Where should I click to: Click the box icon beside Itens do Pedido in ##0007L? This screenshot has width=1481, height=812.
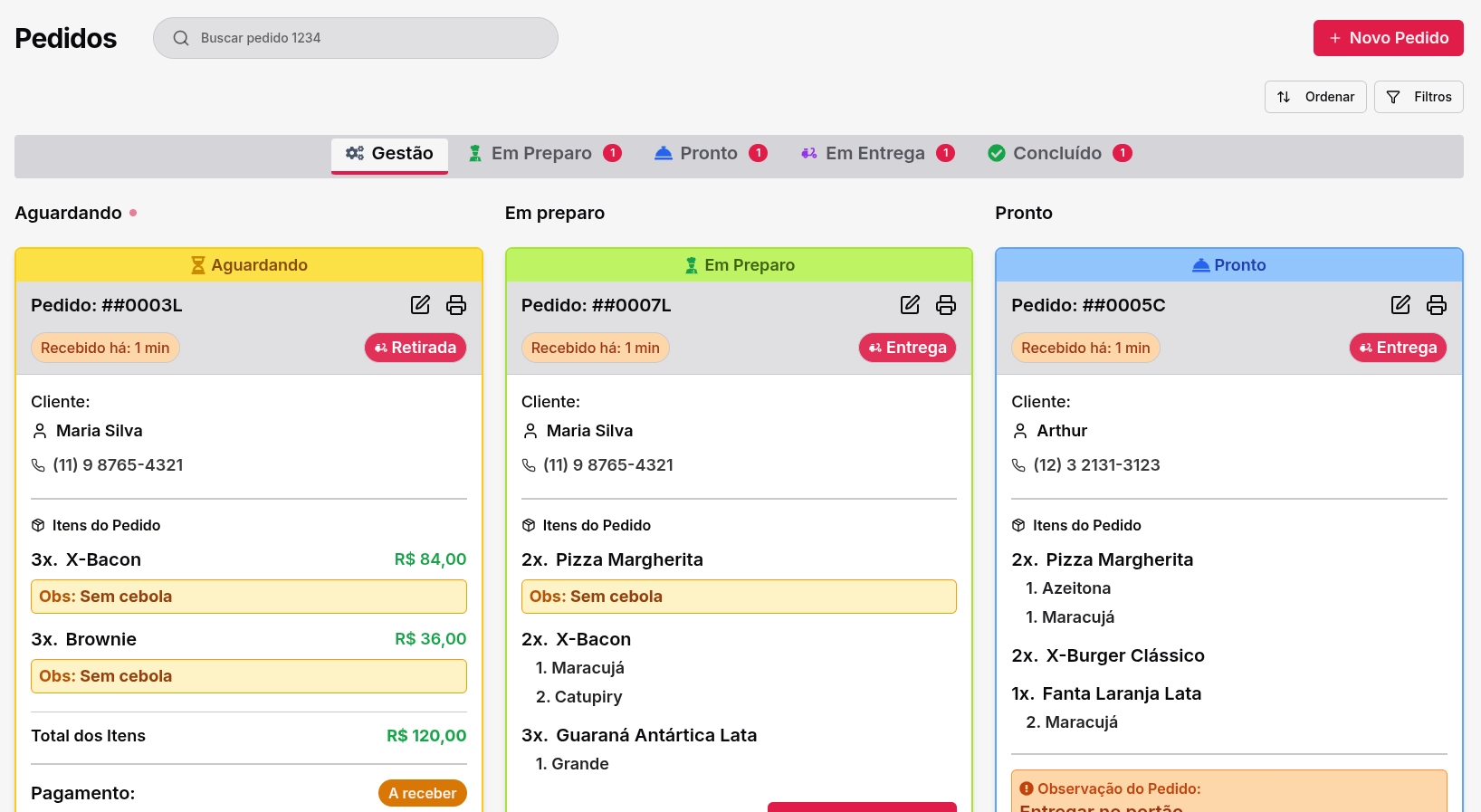(529, 525)
